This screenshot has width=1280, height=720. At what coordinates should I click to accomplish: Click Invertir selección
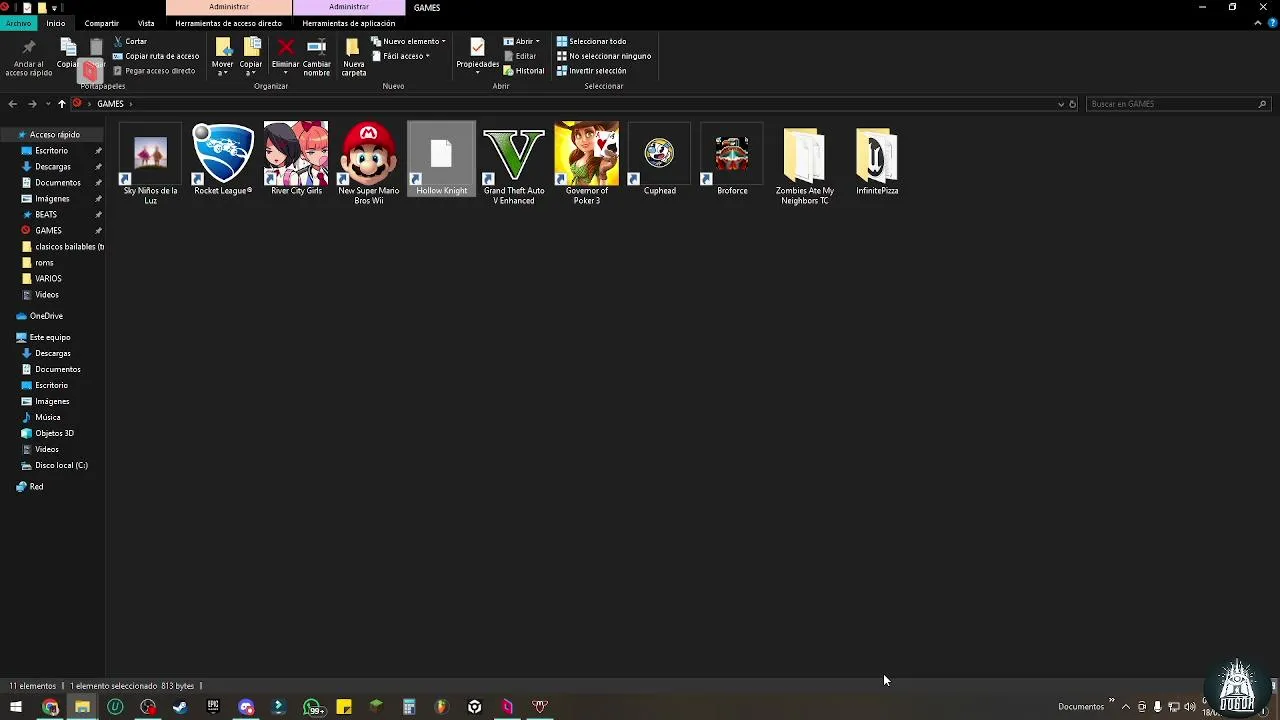coord(591,71)
